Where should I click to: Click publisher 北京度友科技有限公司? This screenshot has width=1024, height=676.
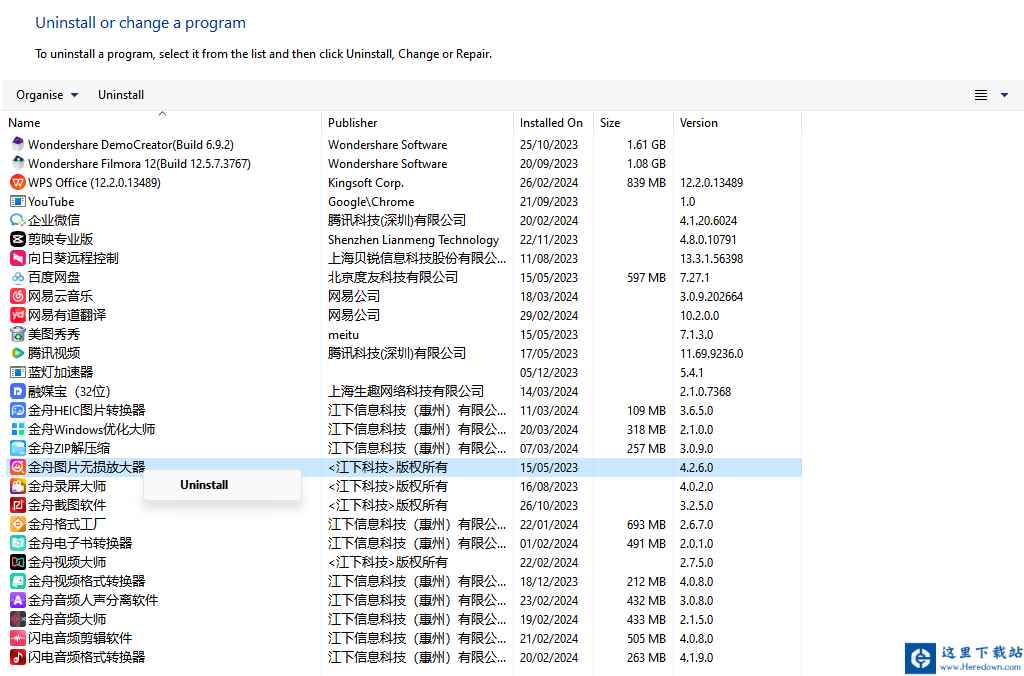click(393, 277)
